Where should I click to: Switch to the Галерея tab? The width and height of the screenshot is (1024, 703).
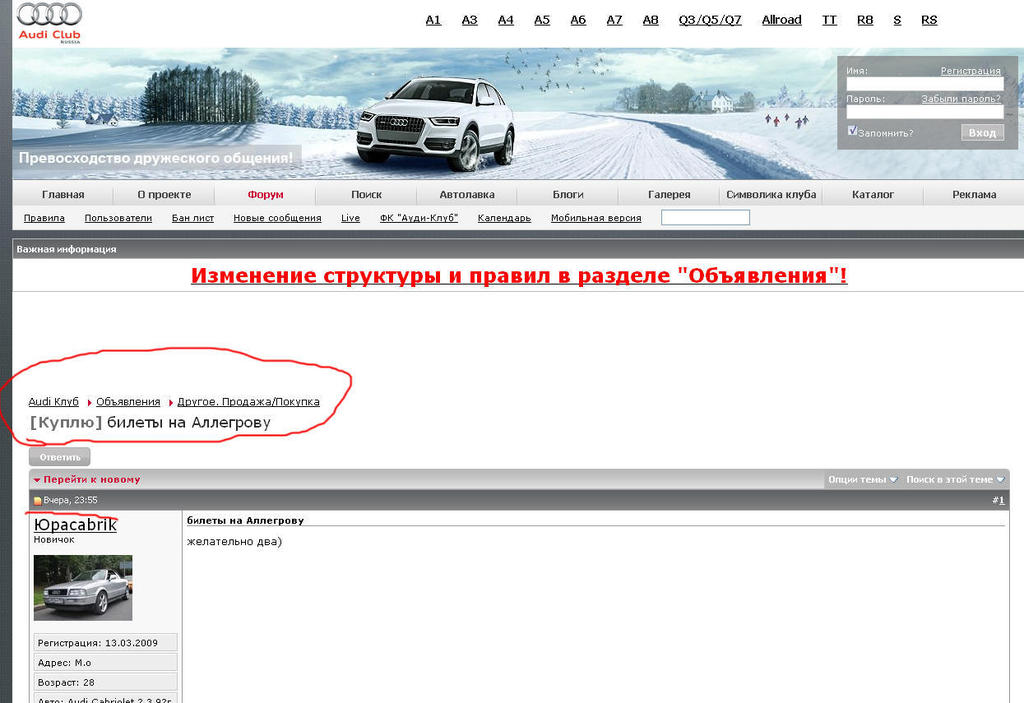click(669, 195)
